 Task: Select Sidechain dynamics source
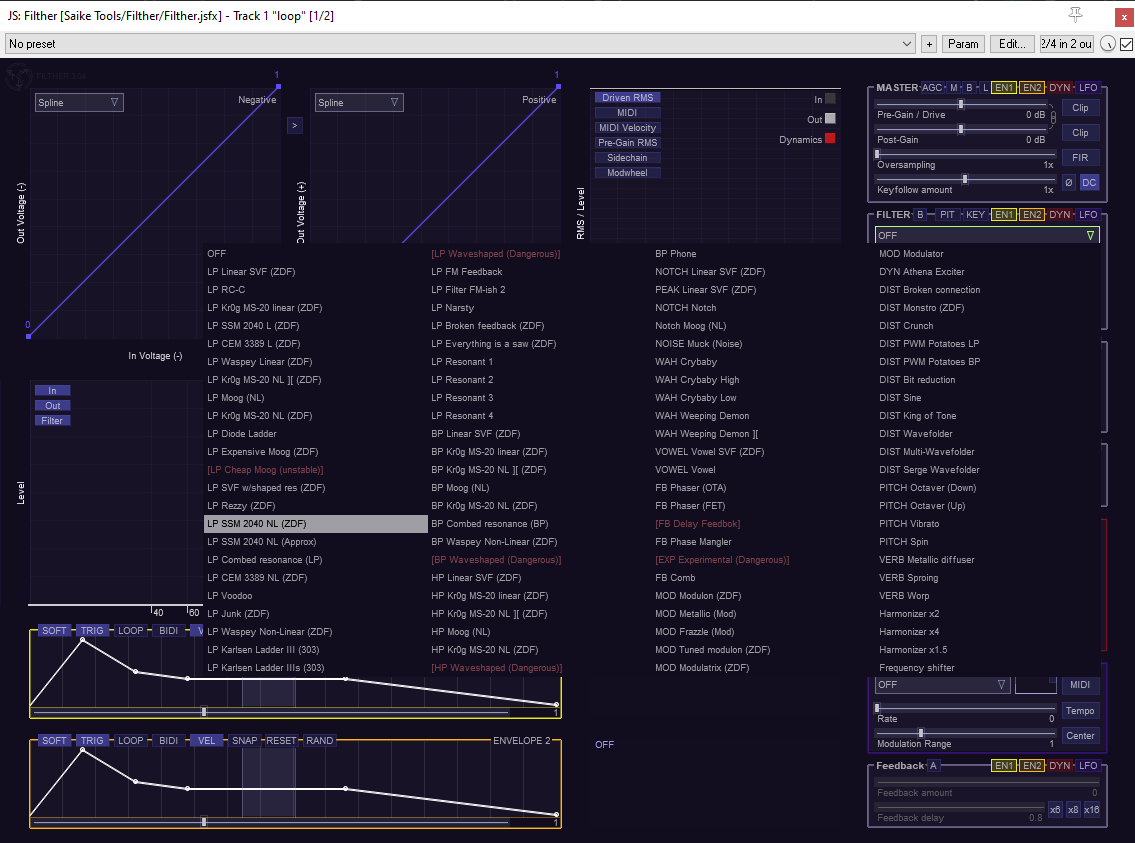point(628,158)
